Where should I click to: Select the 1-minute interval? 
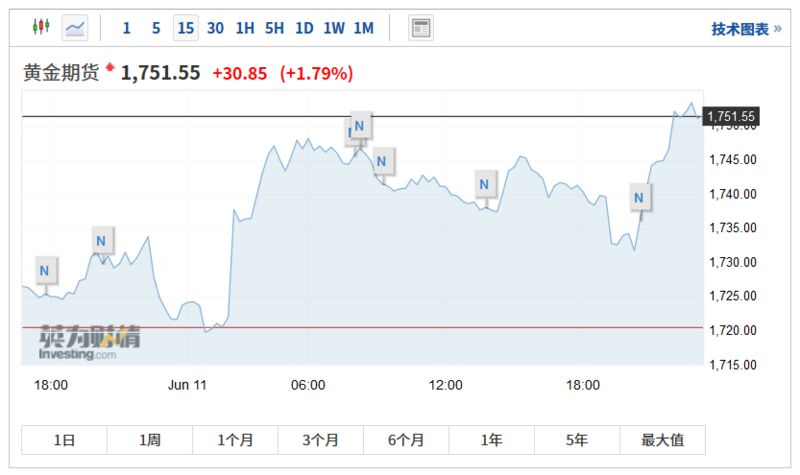pos(126,28)
